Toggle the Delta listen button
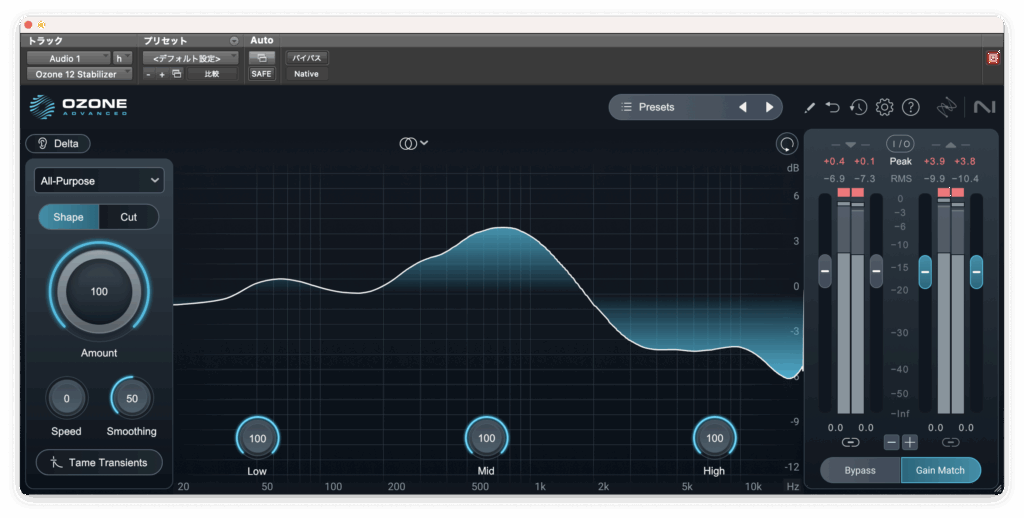 [58, 143]
